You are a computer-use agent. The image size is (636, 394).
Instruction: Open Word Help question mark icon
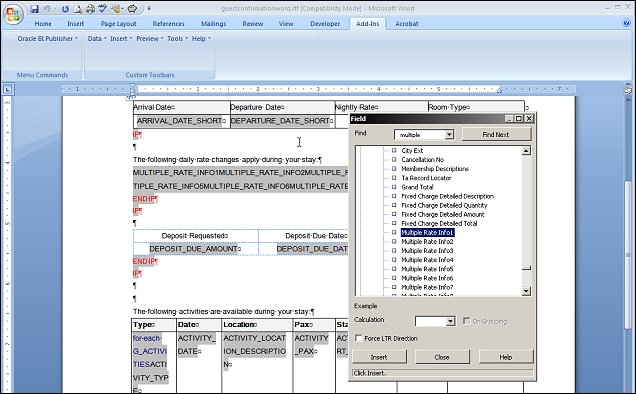click(626, 23)
